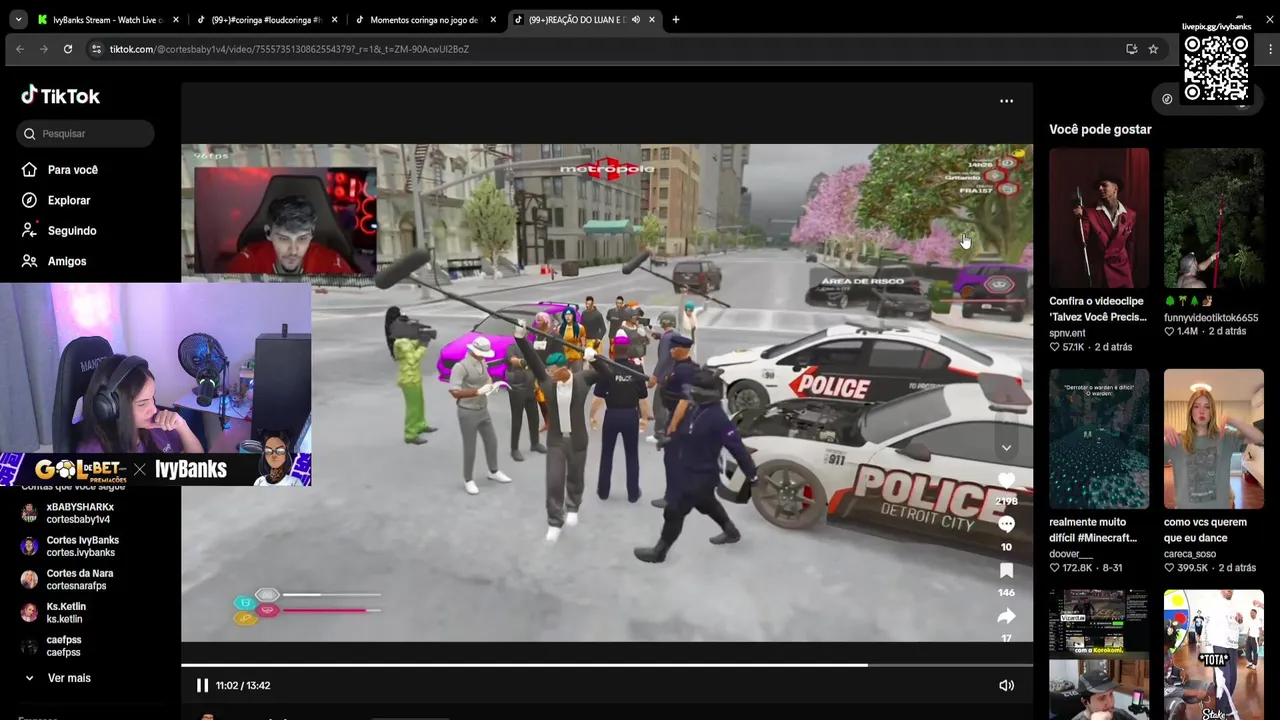Click the 11:02 / 13:42 time display

243,685
